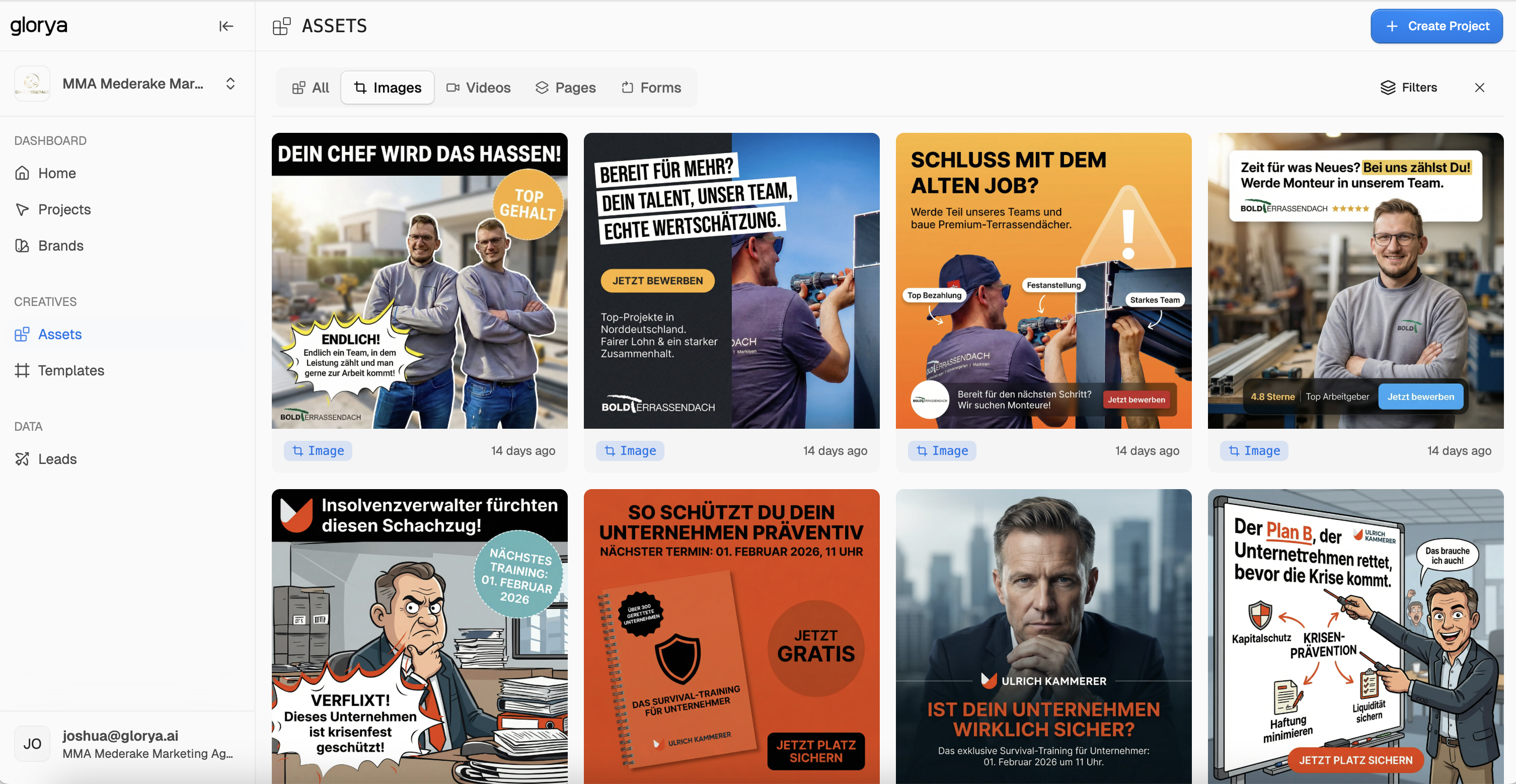The image size is (1516, 784).
Task: Collapse the sidebar with the arrow icon
Action: (x=226, y=26)
